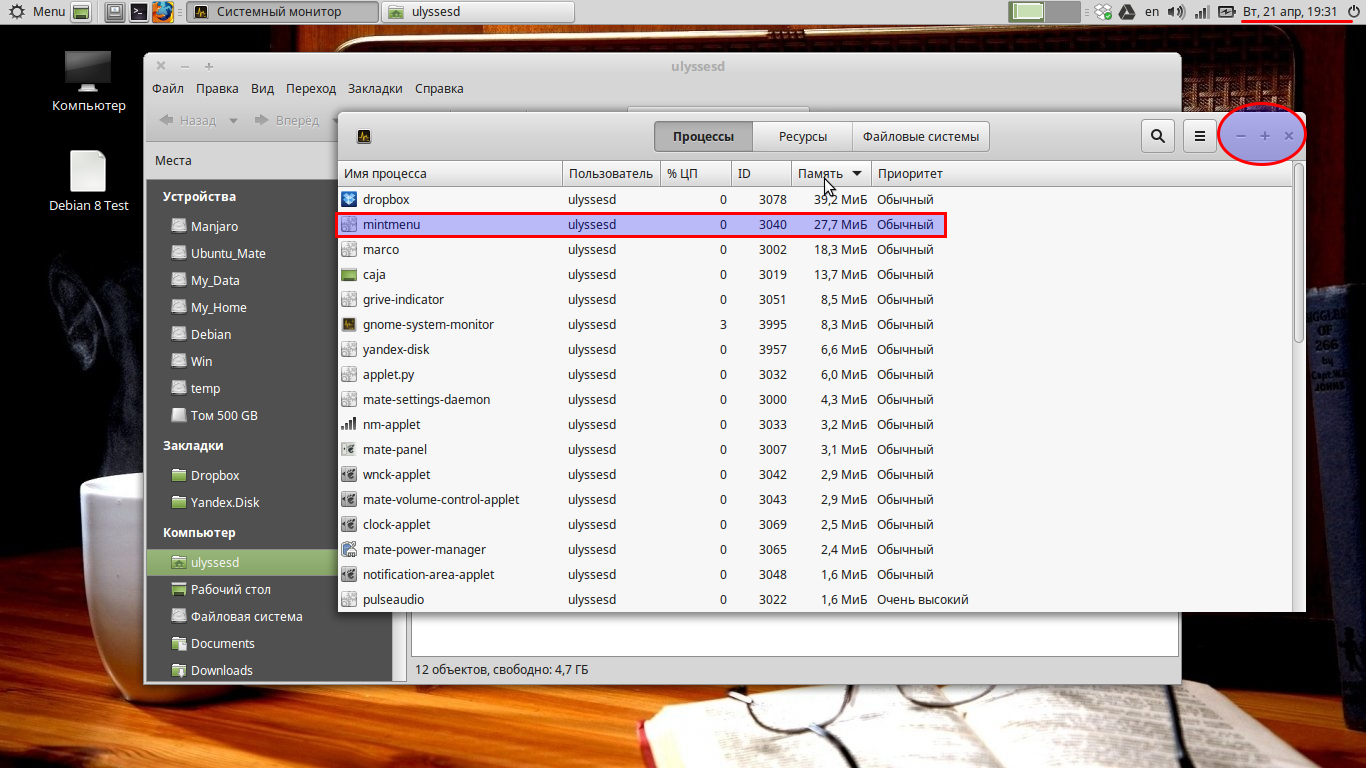Click the Dropbox icon in the system tray

tap(1103, 12)
